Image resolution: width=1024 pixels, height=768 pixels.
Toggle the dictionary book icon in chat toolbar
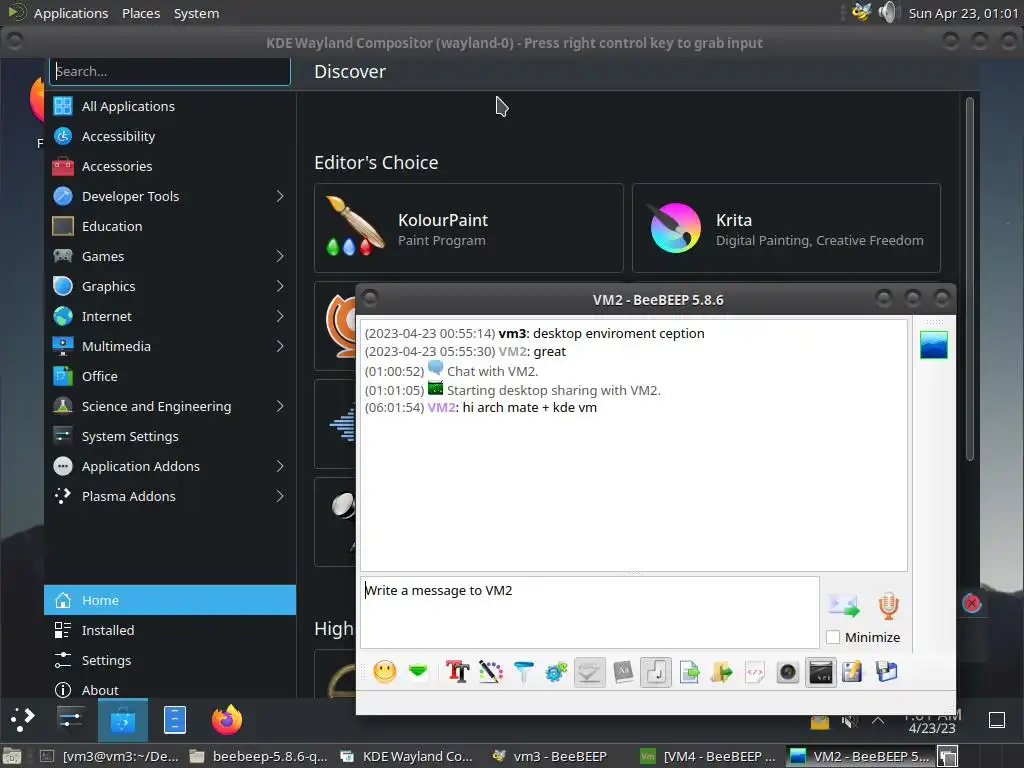[622, 671]
